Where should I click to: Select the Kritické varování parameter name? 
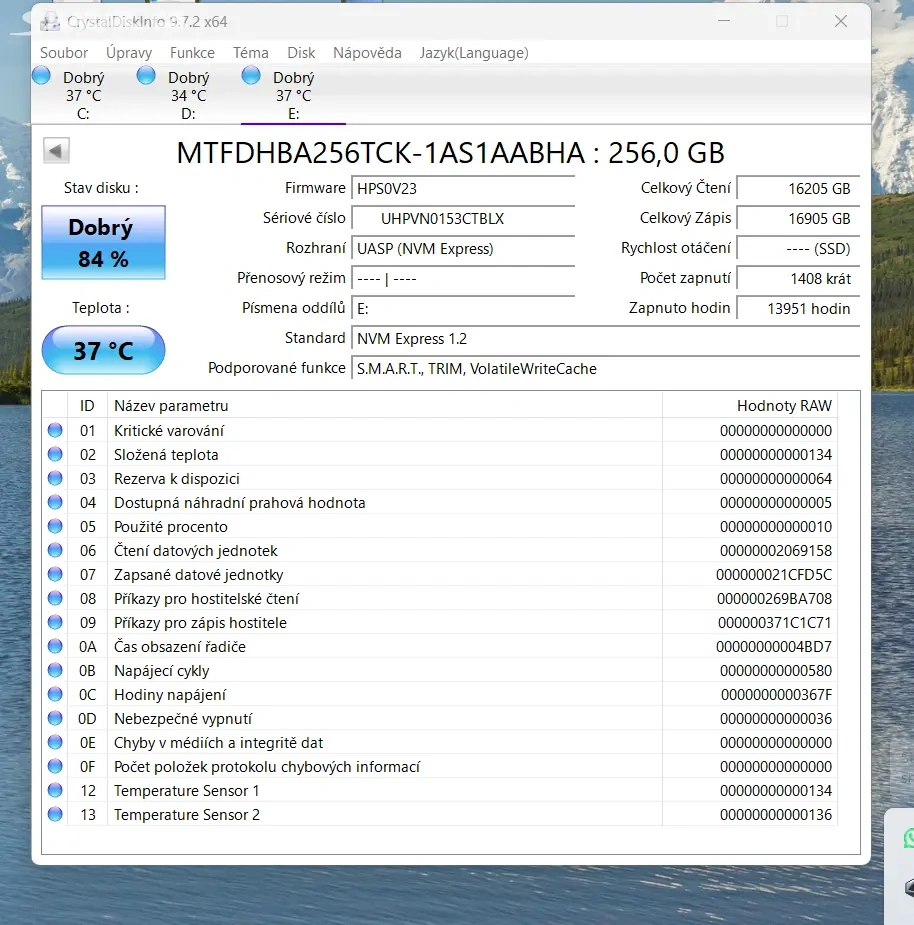169,431
